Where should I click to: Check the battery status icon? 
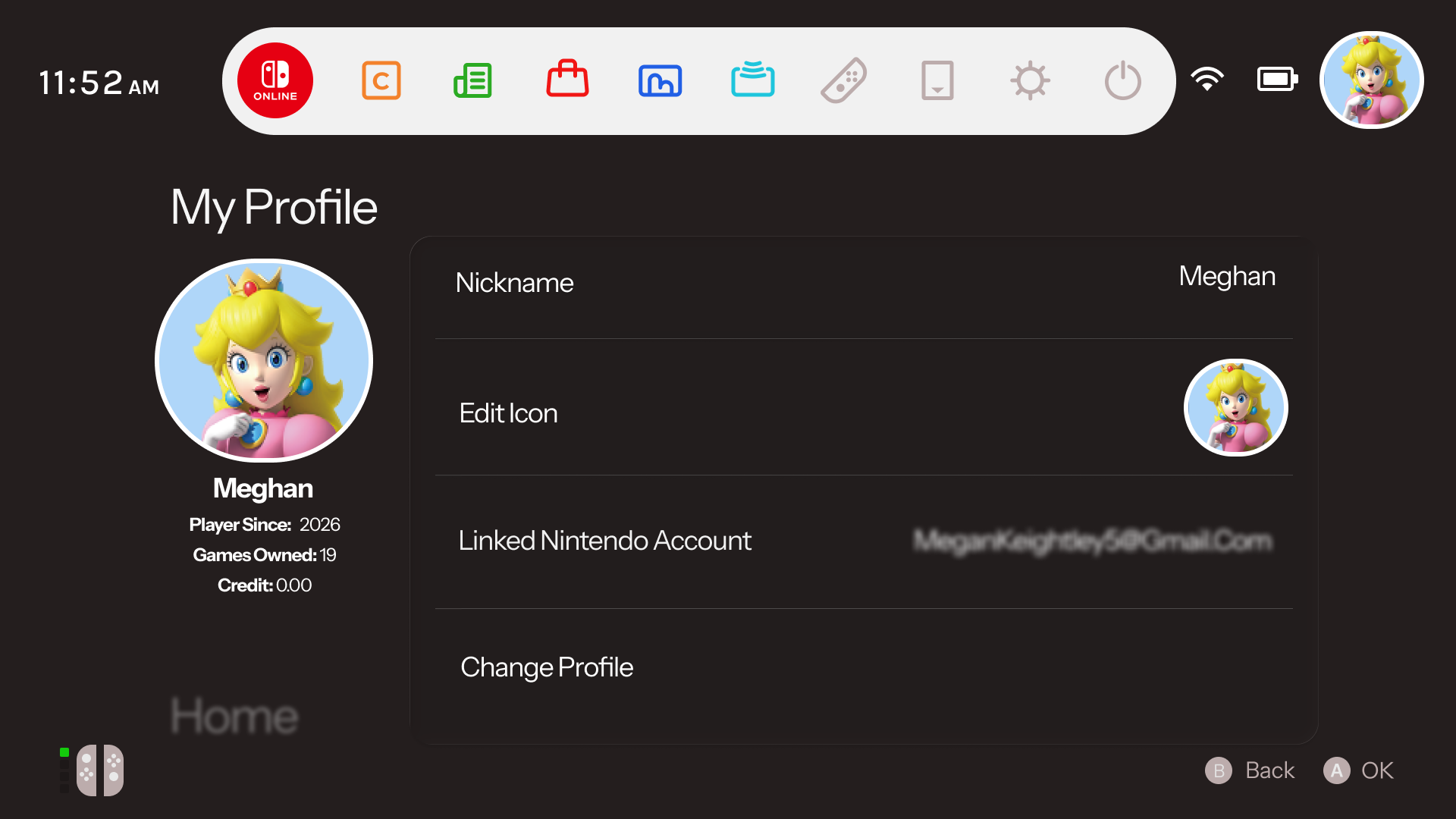point(1278,79)
